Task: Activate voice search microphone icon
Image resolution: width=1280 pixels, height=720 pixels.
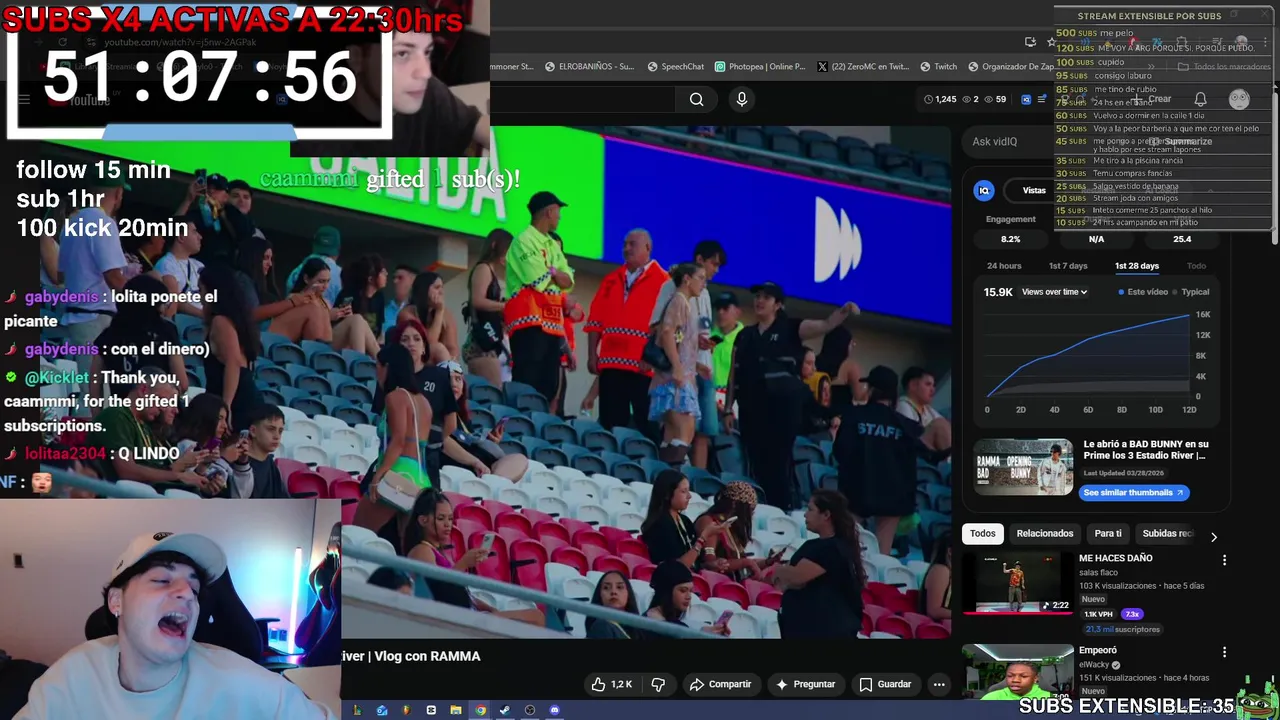Action: point(741,99)
